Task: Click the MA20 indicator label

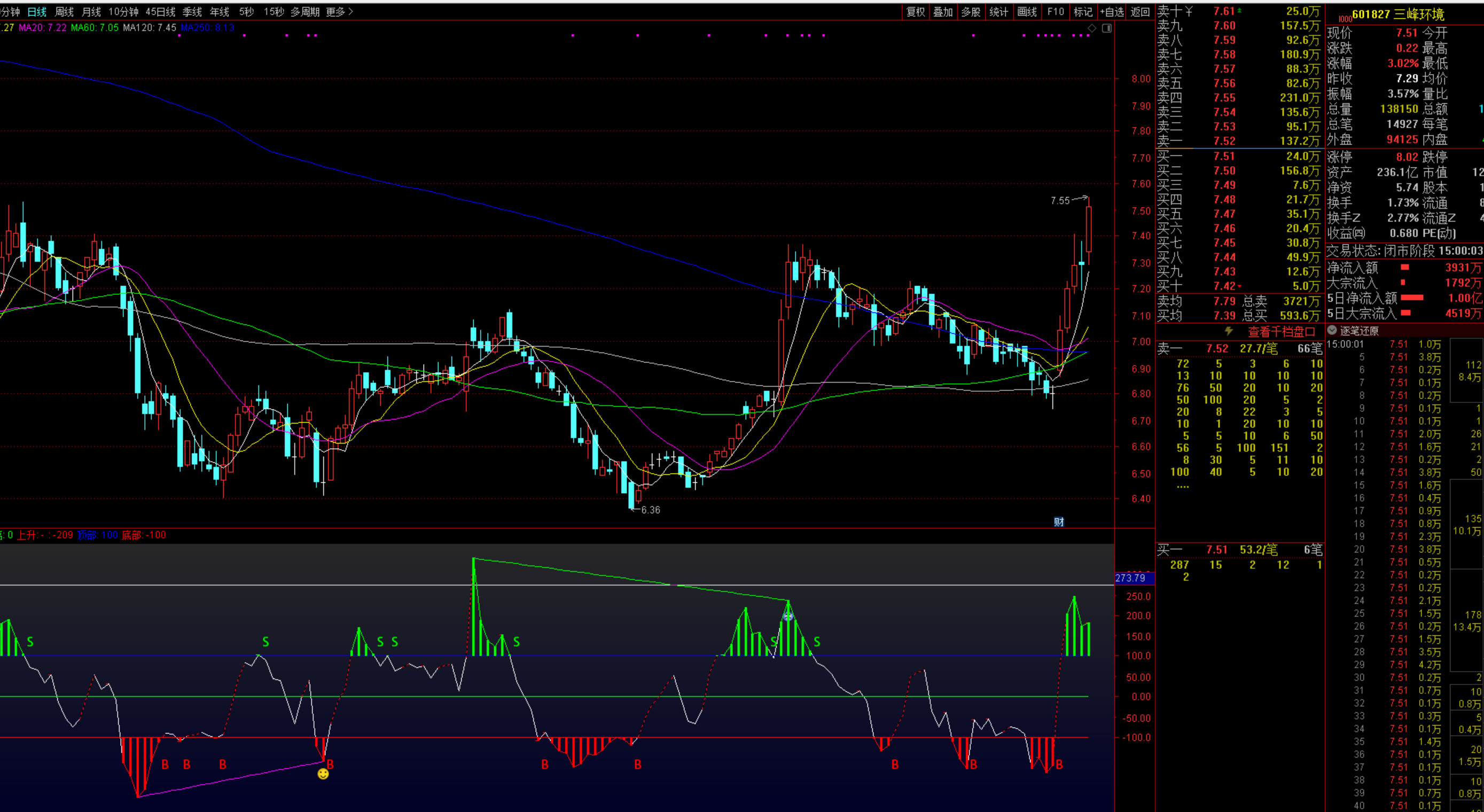Action: point(43,28)
